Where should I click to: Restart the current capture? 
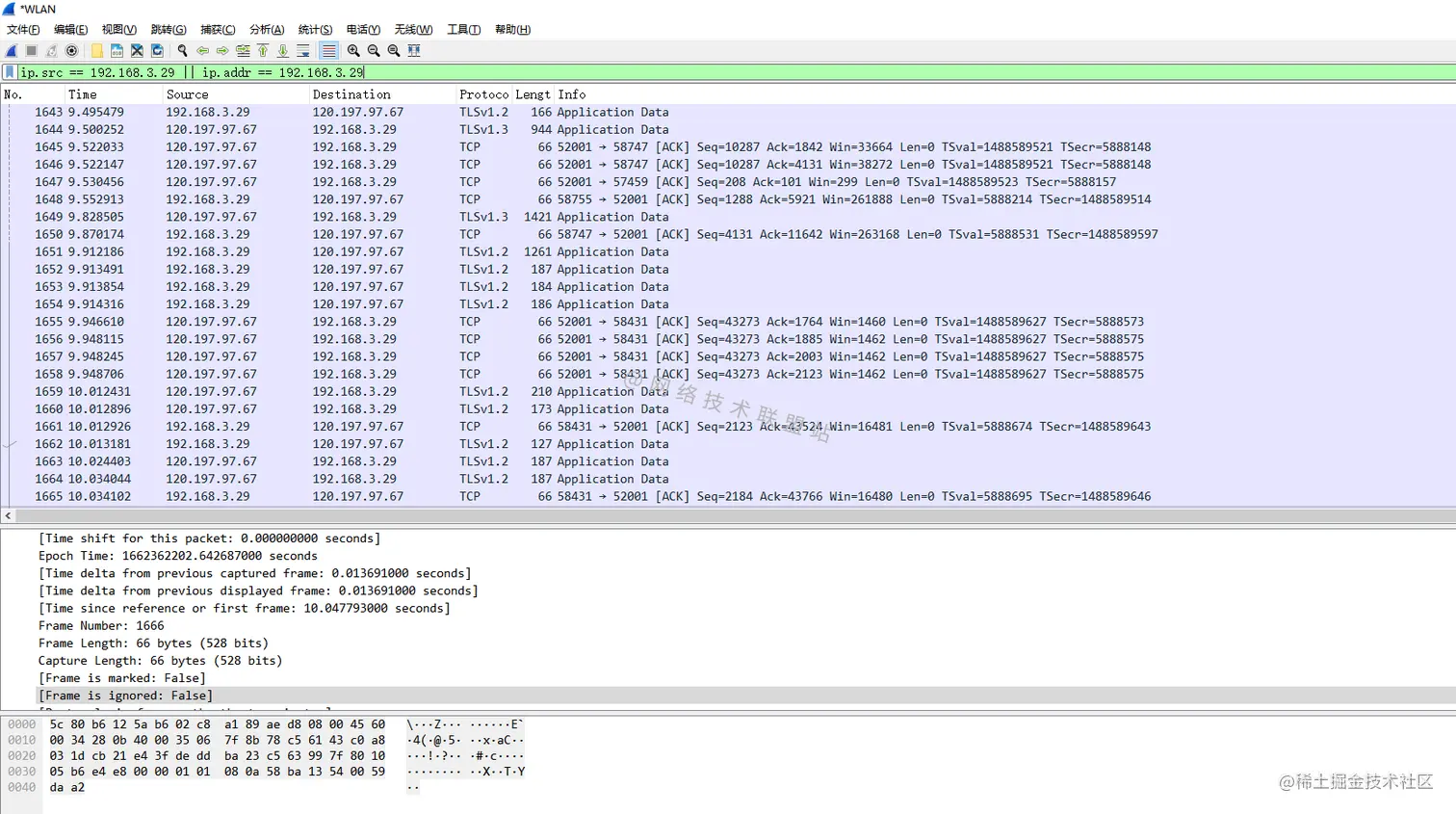point(51,50)
